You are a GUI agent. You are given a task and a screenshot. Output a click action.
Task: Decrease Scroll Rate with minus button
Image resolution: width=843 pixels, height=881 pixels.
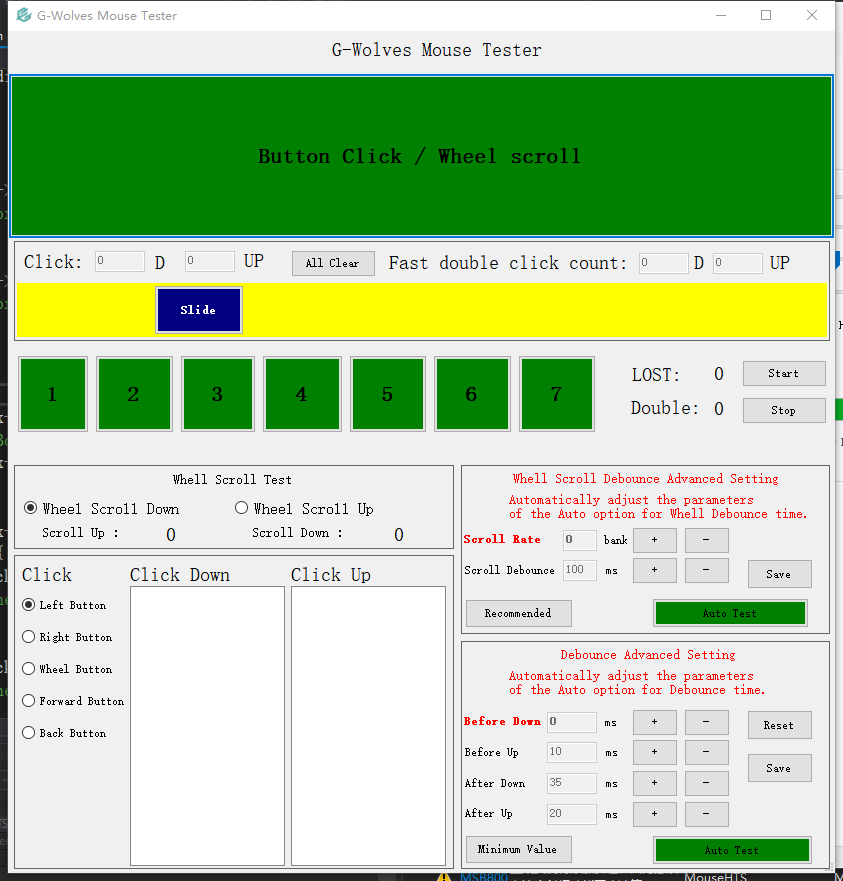pos(706,540)
